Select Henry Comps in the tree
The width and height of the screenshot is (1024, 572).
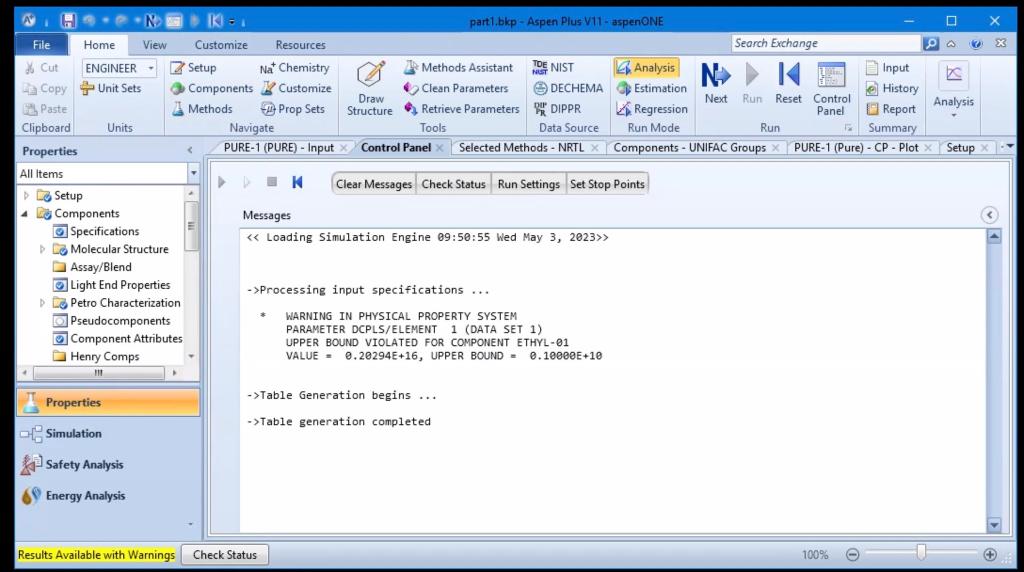104,357
